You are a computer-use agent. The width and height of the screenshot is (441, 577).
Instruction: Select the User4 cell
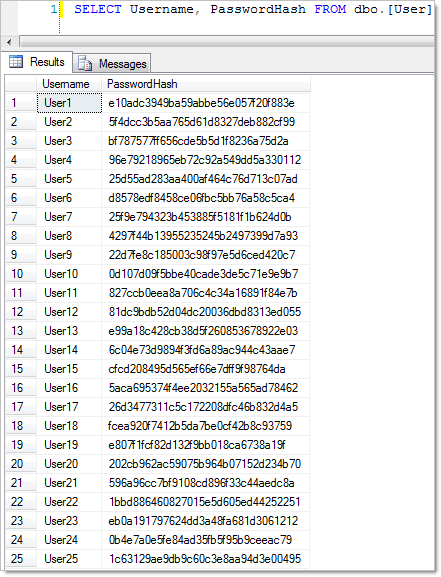point(69,160)
